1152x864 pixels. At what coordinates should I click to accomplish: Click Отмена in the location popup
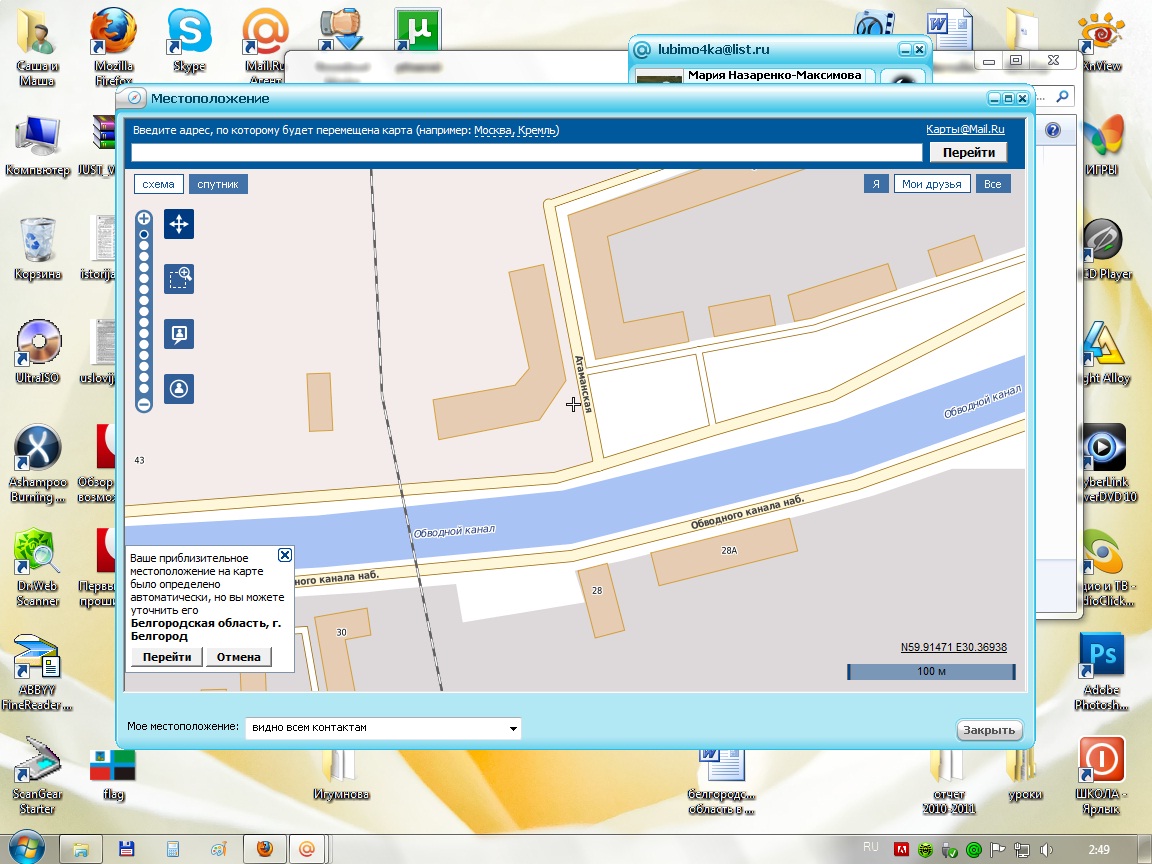[238, 657]
